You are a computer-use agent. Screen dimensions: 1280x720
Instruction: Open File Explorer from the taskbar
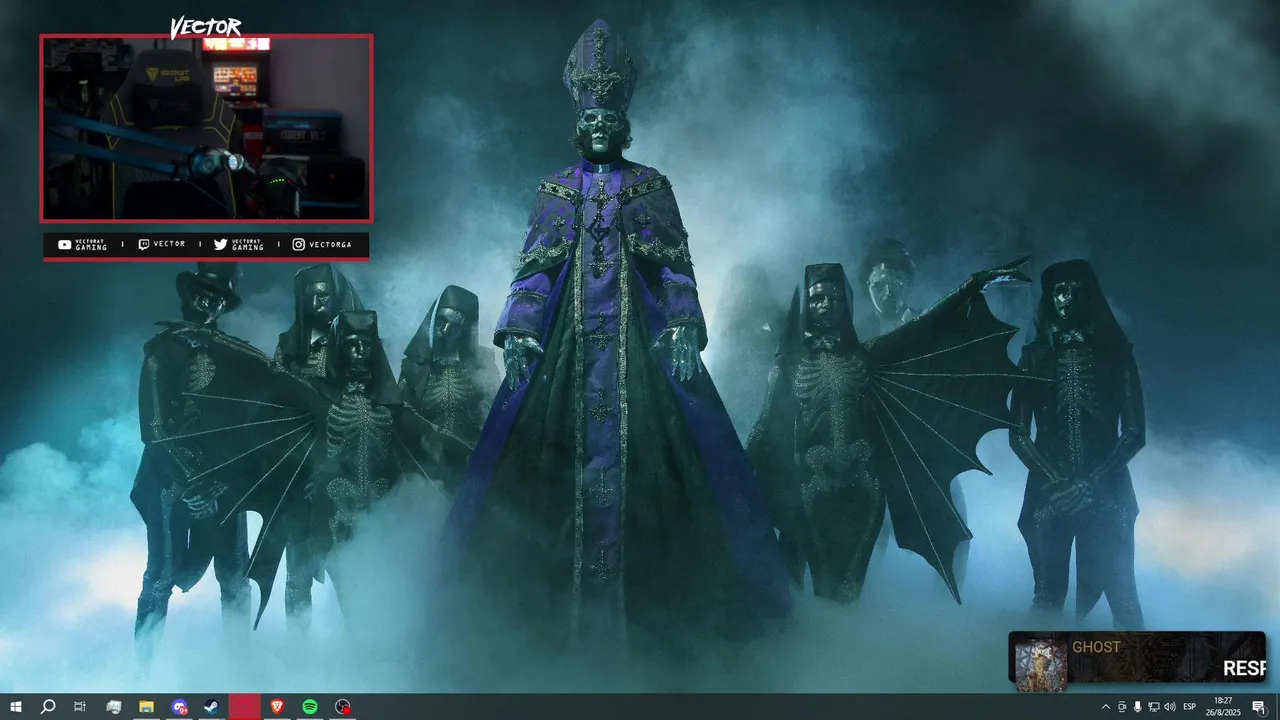click(x=146, y=707)
